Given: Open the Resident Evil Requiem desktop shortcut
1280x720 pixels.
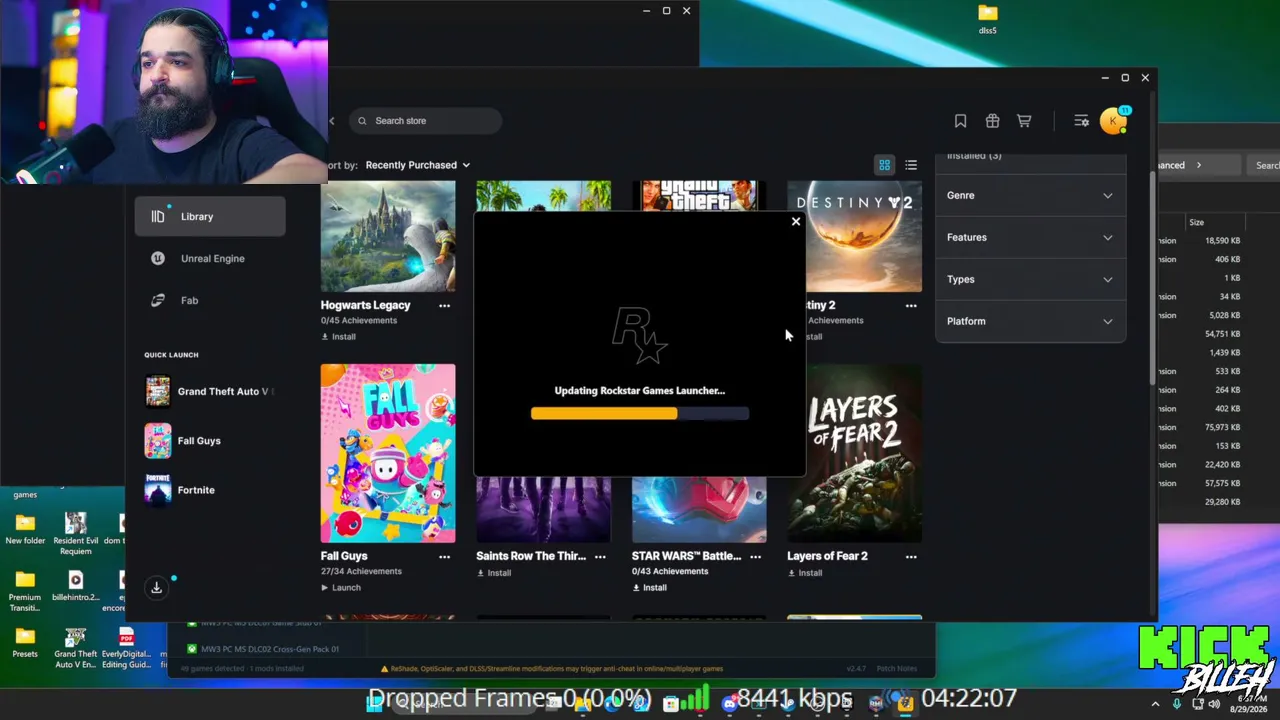Looking at the screenshot, I should [75, 535].
